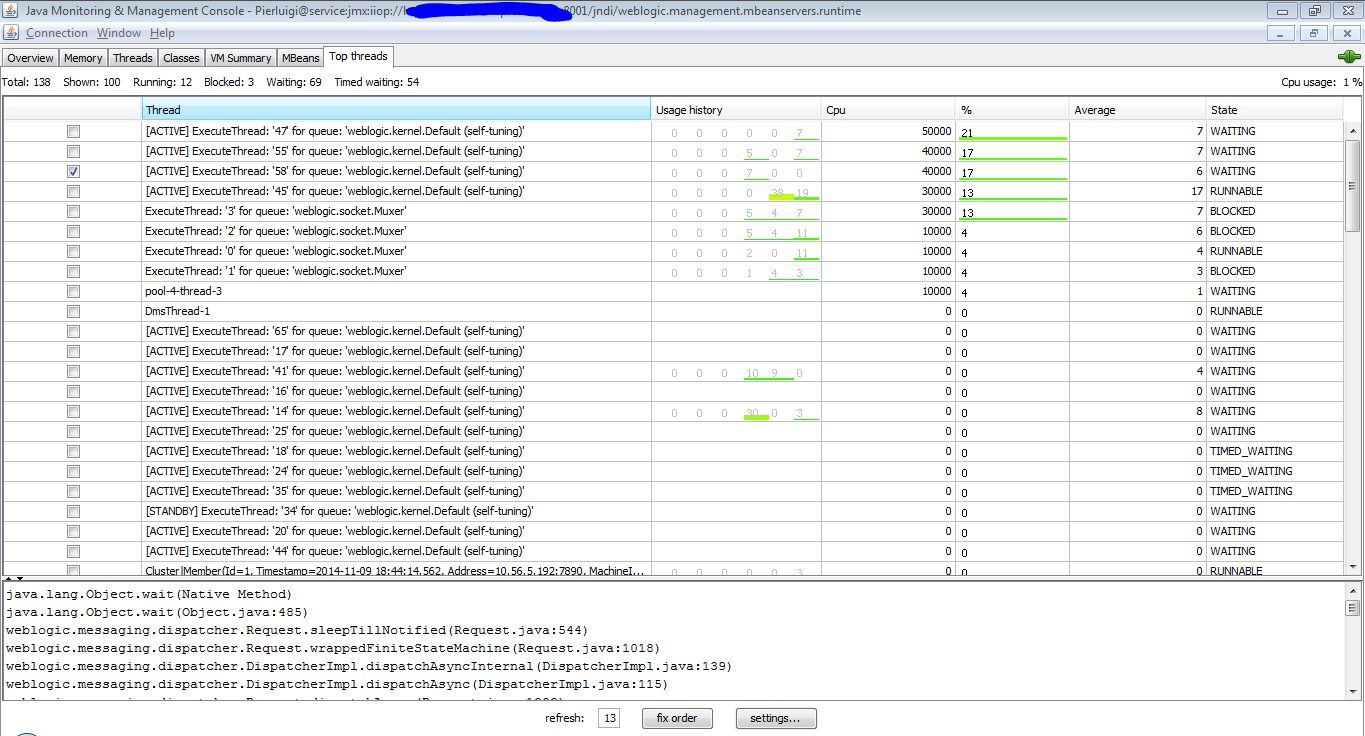Screen dimensions: 1365x736
Task: Switch to the MBeans tab
Action: pyautogui.click(x=300, y=57)
